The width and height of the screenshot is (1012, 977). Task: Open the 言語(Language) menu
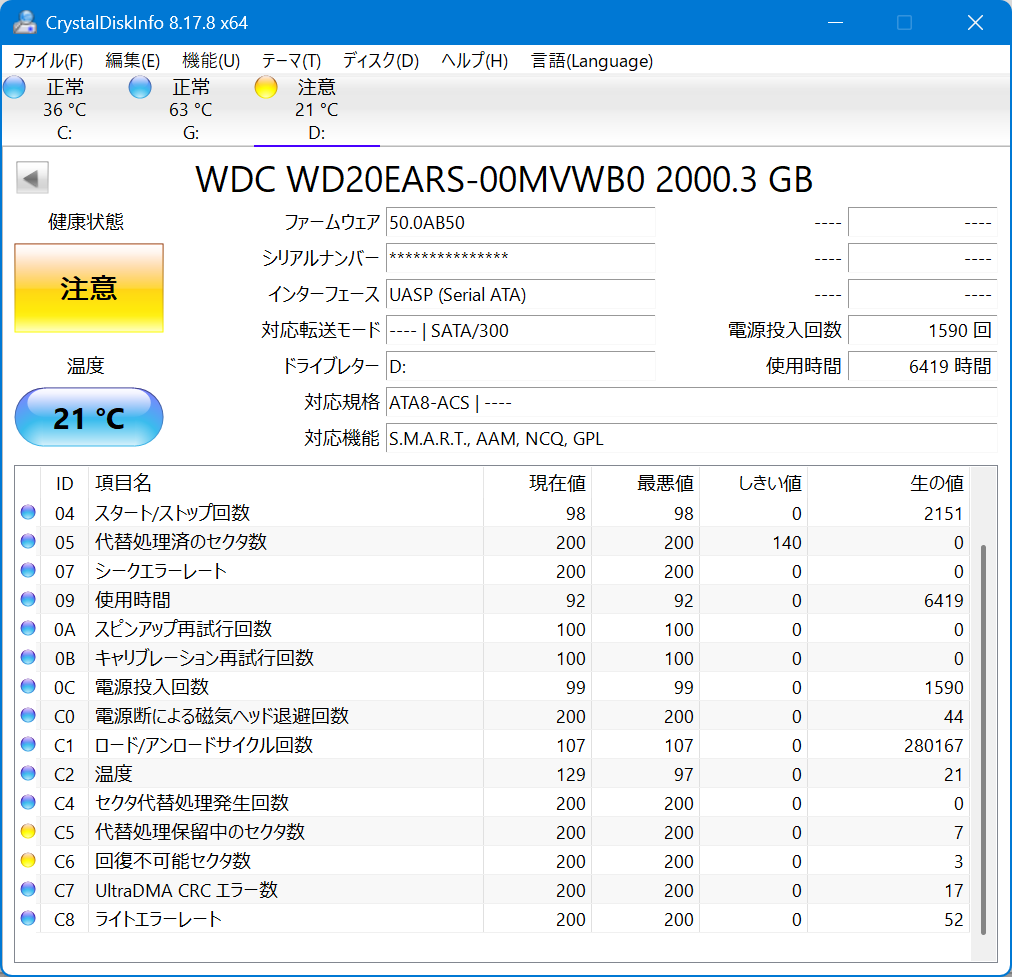pos(592,61)
